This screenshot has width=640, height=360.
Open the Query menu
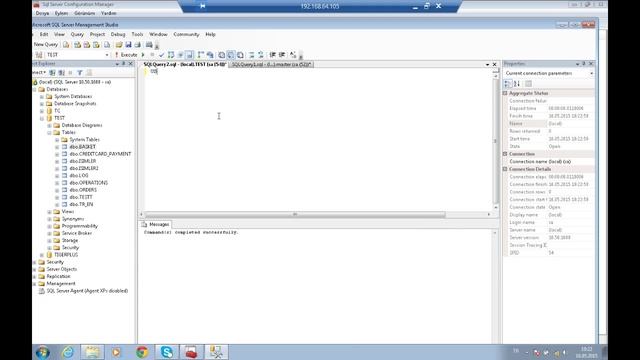click(x=77, y=34)
